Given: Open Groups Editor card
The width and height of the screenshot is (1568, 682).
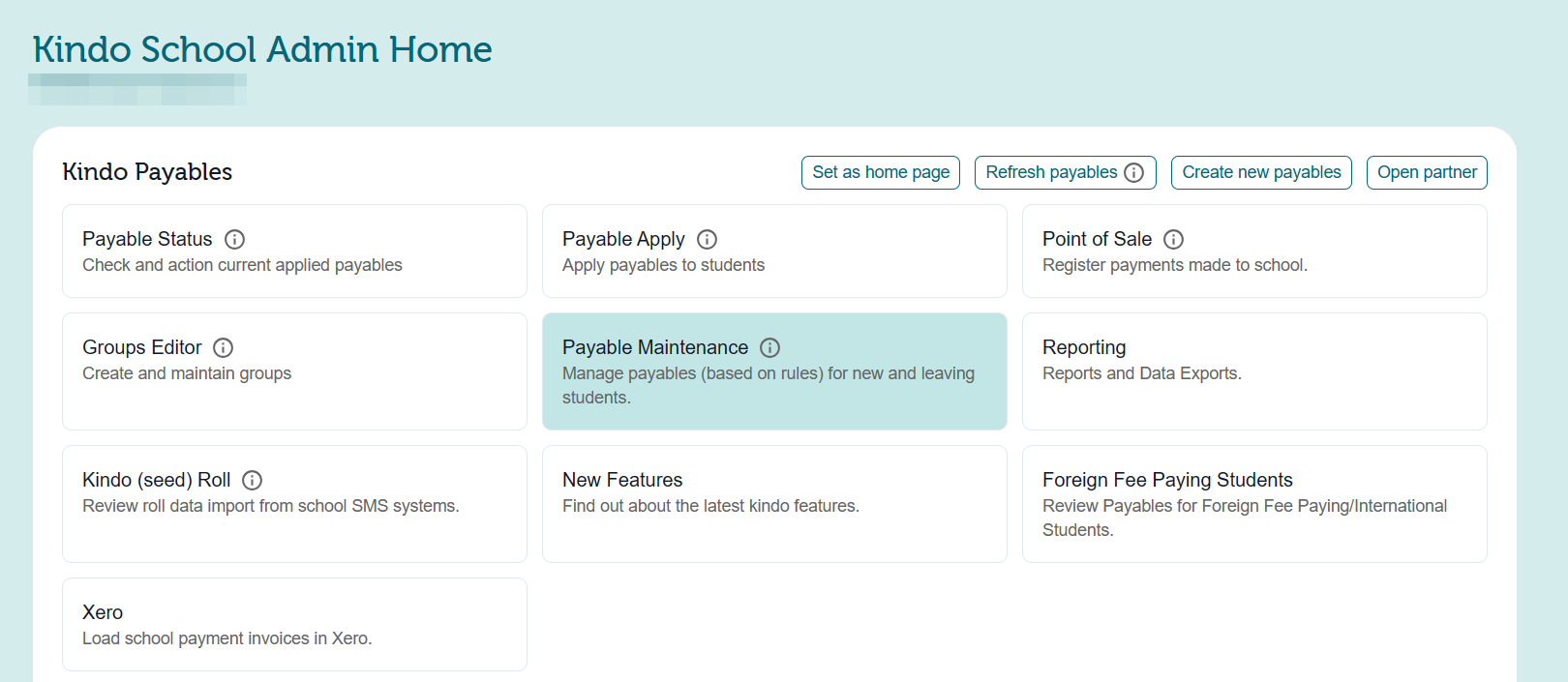Looking at the screenshot, I should click(x=294, y=371).
